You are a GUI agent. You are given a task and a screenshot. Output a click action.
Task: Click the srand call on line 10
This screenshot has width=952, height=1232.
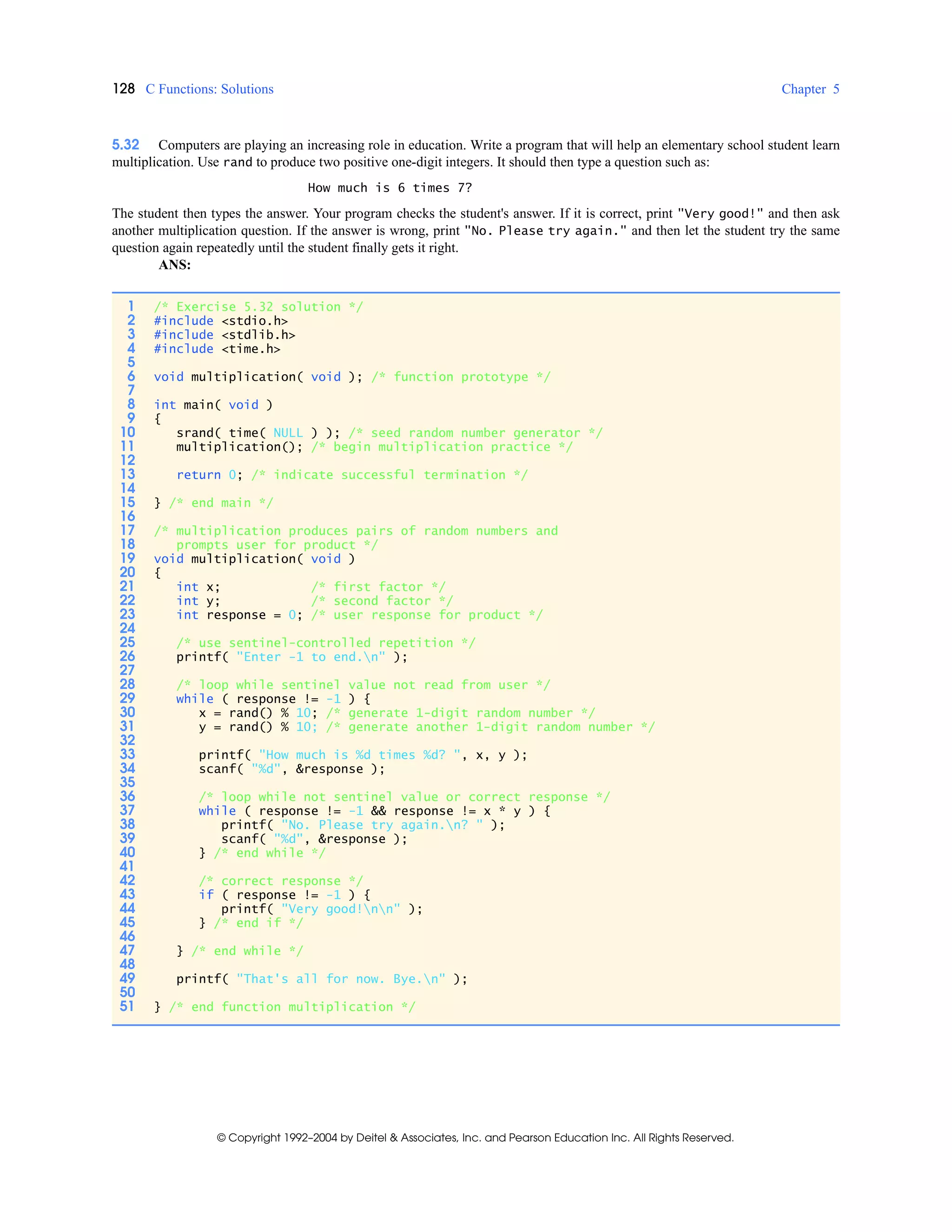pos(258,433)
